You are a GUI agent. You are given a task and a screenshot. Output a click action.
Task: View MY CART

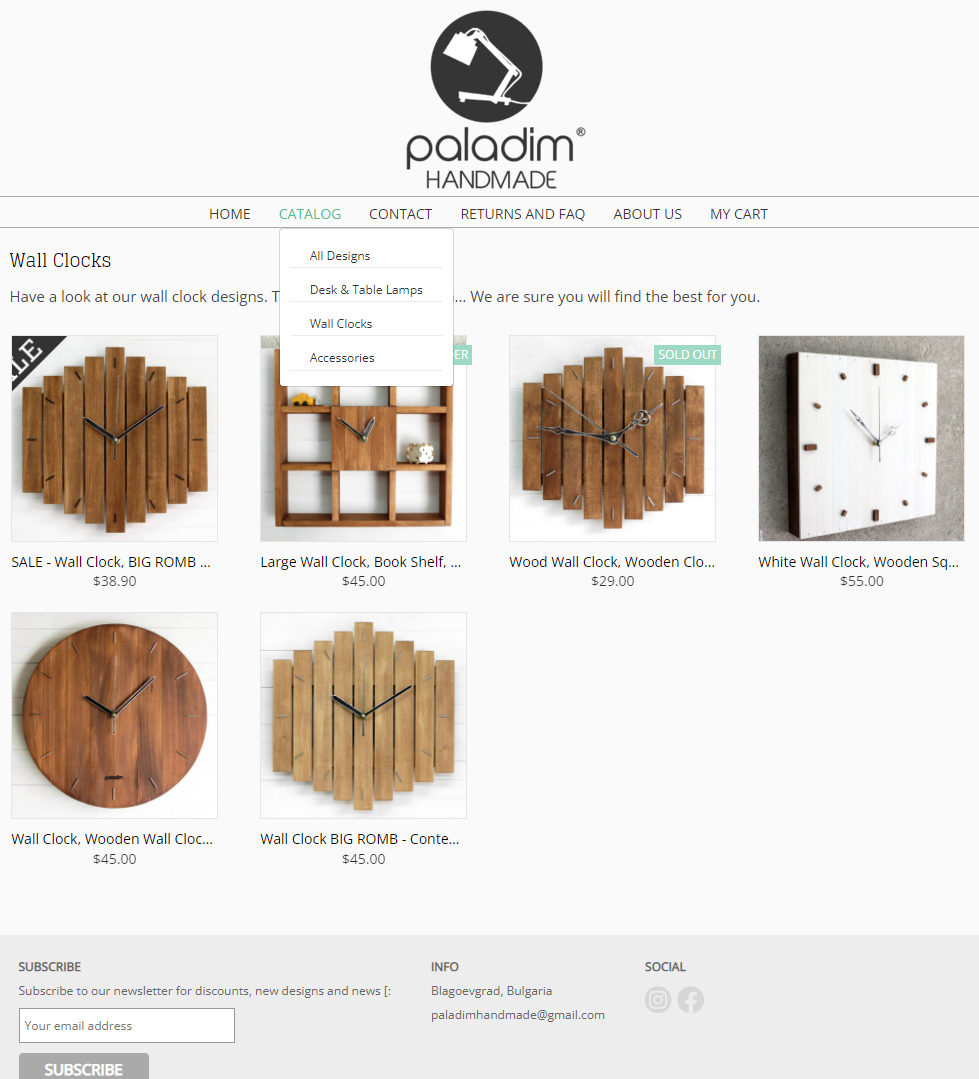tap(739, 214)
